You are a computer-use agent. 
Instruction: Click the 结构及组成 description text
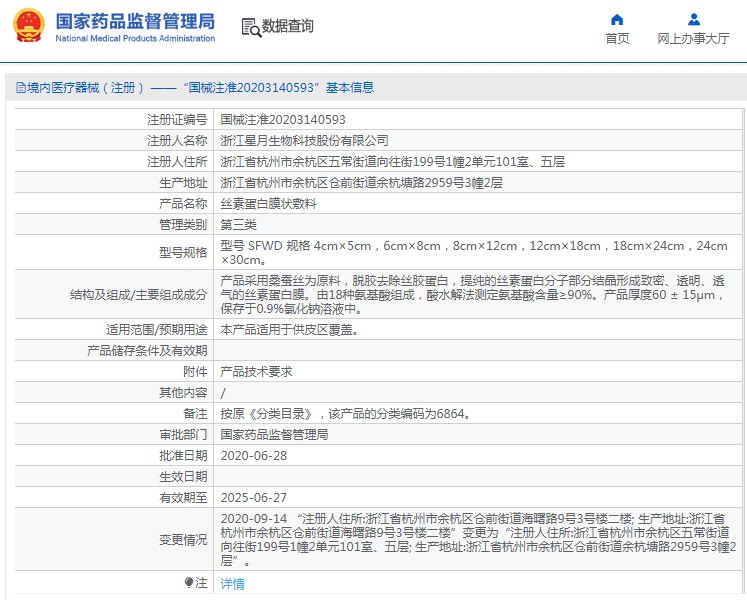pos(473,295)
